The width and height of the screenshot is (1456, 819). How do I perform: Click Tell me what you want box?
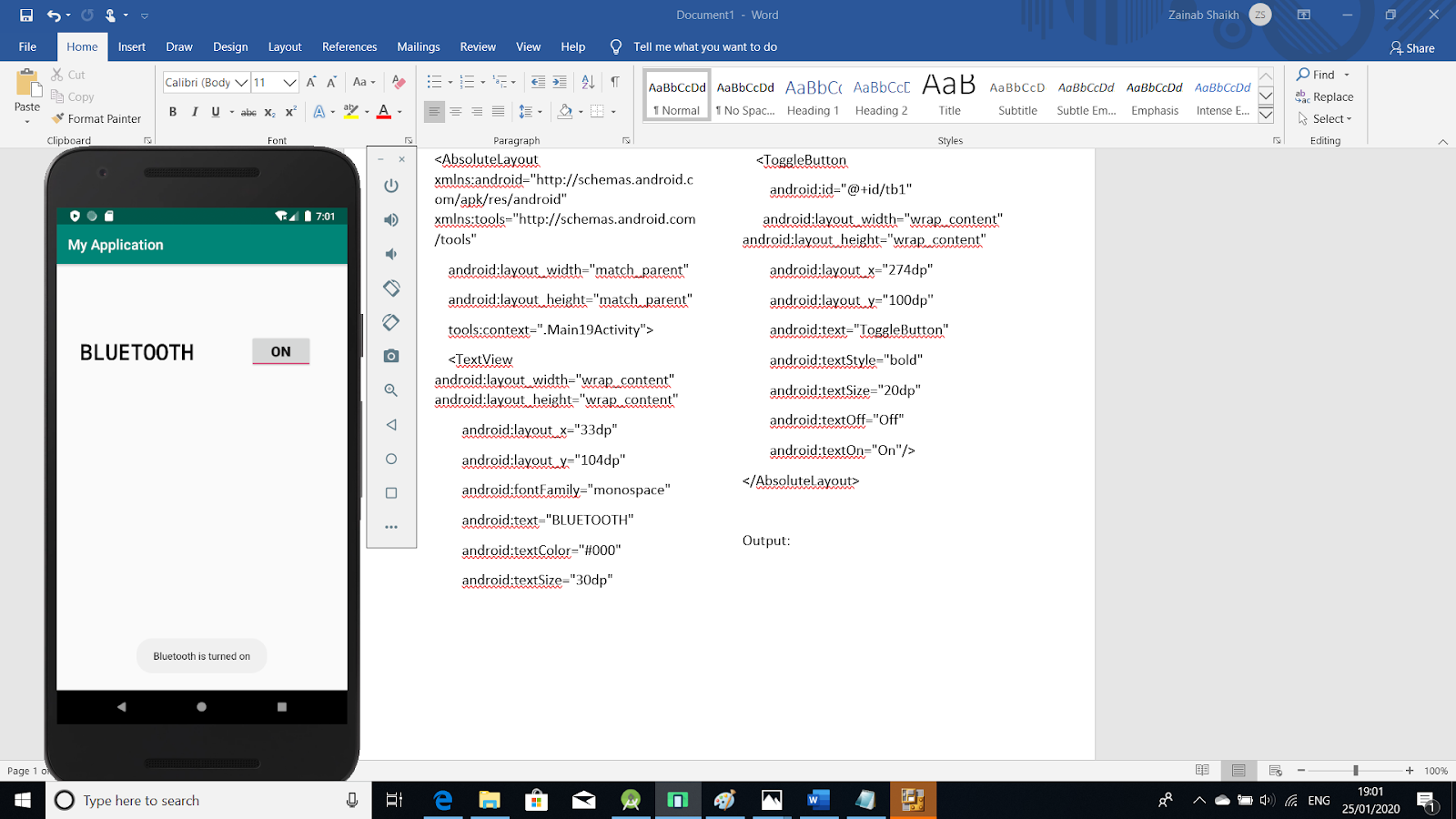[705, 46]
